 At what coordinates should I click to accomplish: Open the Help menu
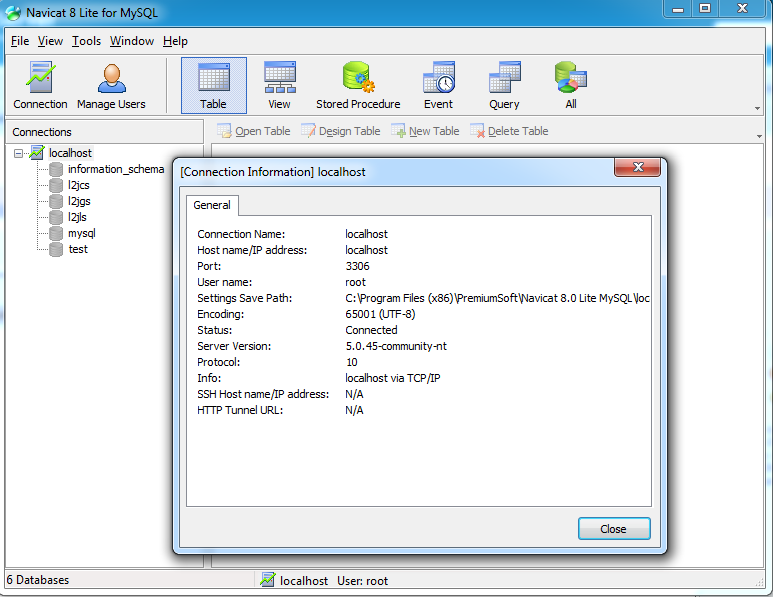click(x=176, y=41)
